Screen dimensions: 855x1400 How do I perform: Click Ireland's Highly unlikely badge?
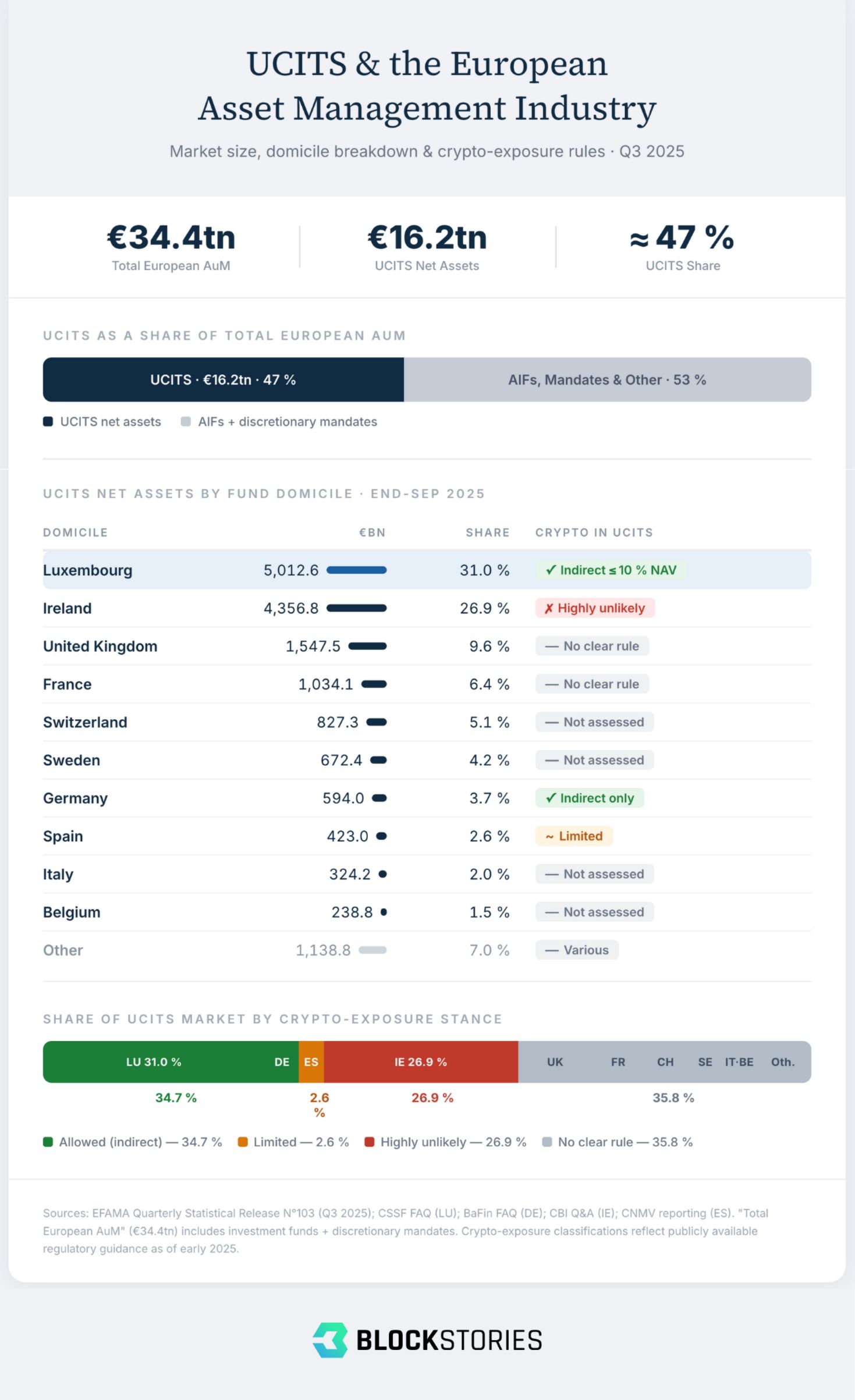pyautogui.click(x=595, y=608)
